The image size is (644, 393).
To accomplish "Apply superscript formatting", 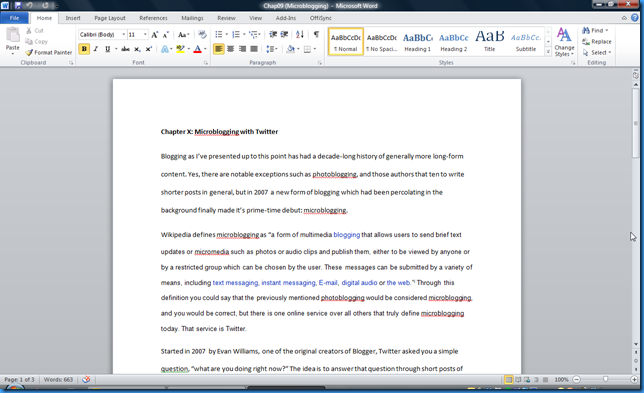I will pyautogui.click(x=149, y=49).
